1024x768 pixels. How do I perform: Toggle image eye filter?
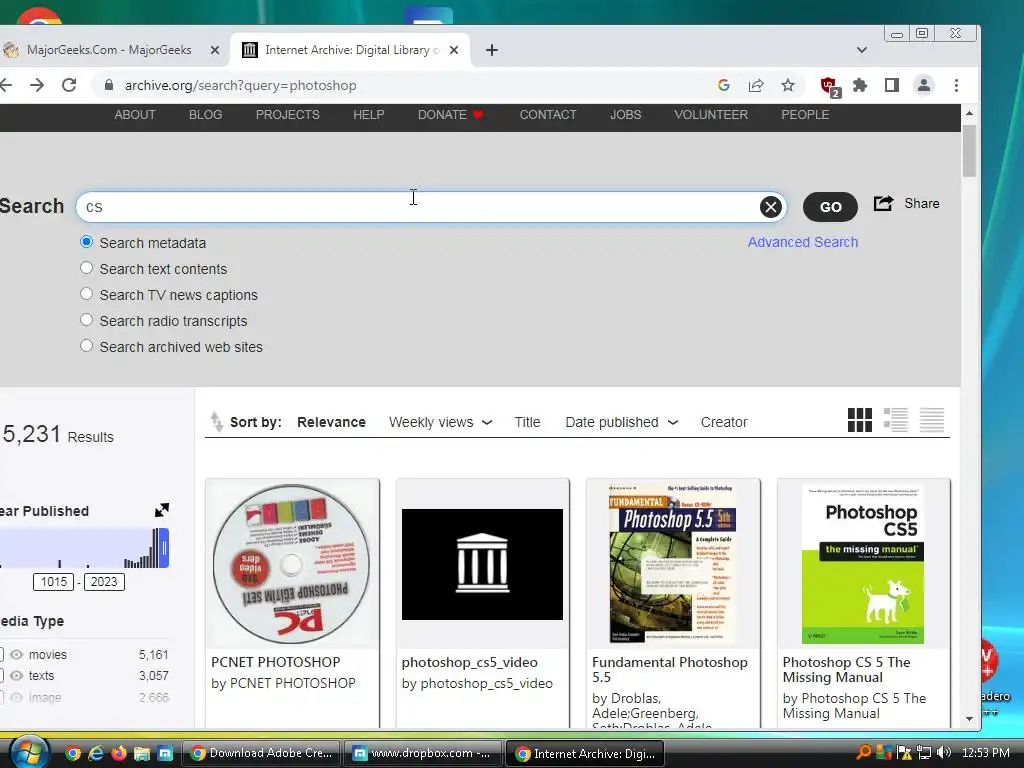pyautogui.click(x=16, y=697)
